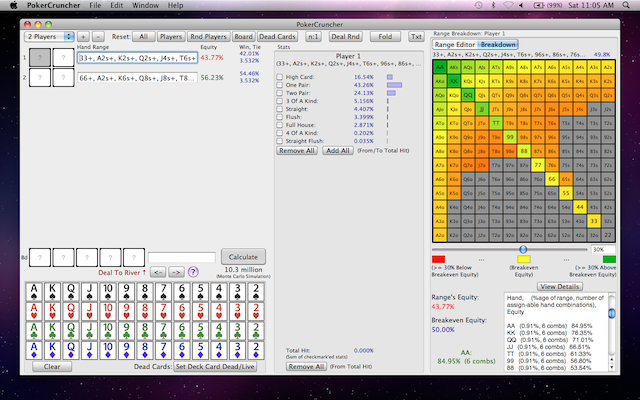Viewport: 640px width, 400px height.
Task: Check the 3 Of A Kind checkbox
Action: pyautogui.click(x=280, y=101)
